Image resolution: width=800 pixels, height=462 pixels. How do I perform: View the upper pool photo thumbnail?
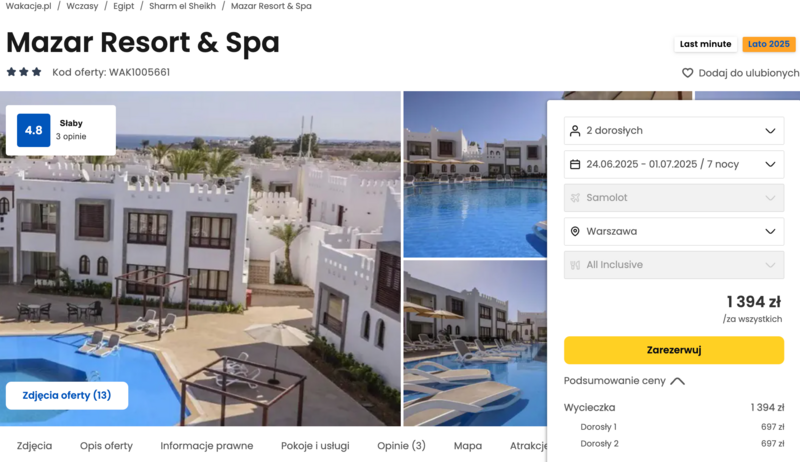475,174
